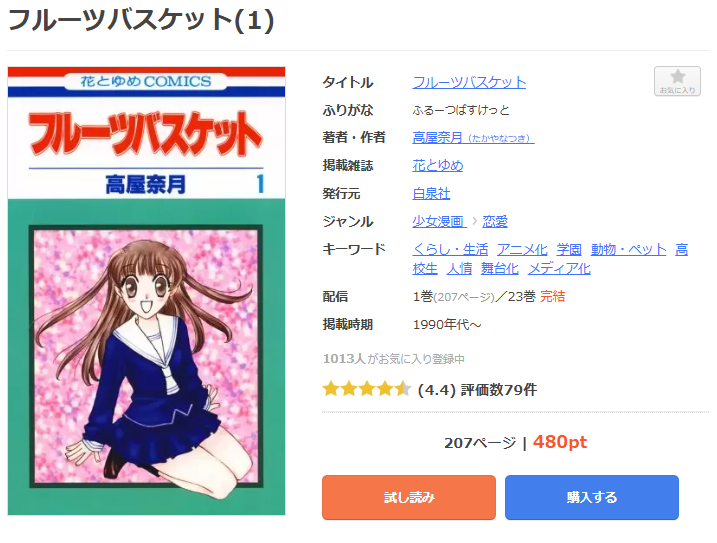Select the 少女漫画 genre link
Image resolution: width=717 pixels, height=543 pixels.
pyautogui.click(x=439, y=221)
